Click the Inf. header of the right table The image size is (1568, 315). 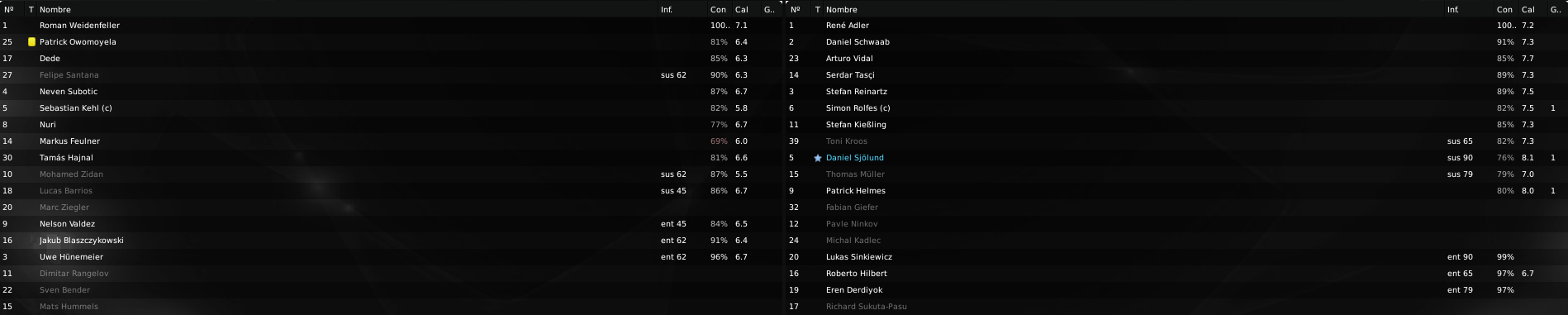point(1453,10)
